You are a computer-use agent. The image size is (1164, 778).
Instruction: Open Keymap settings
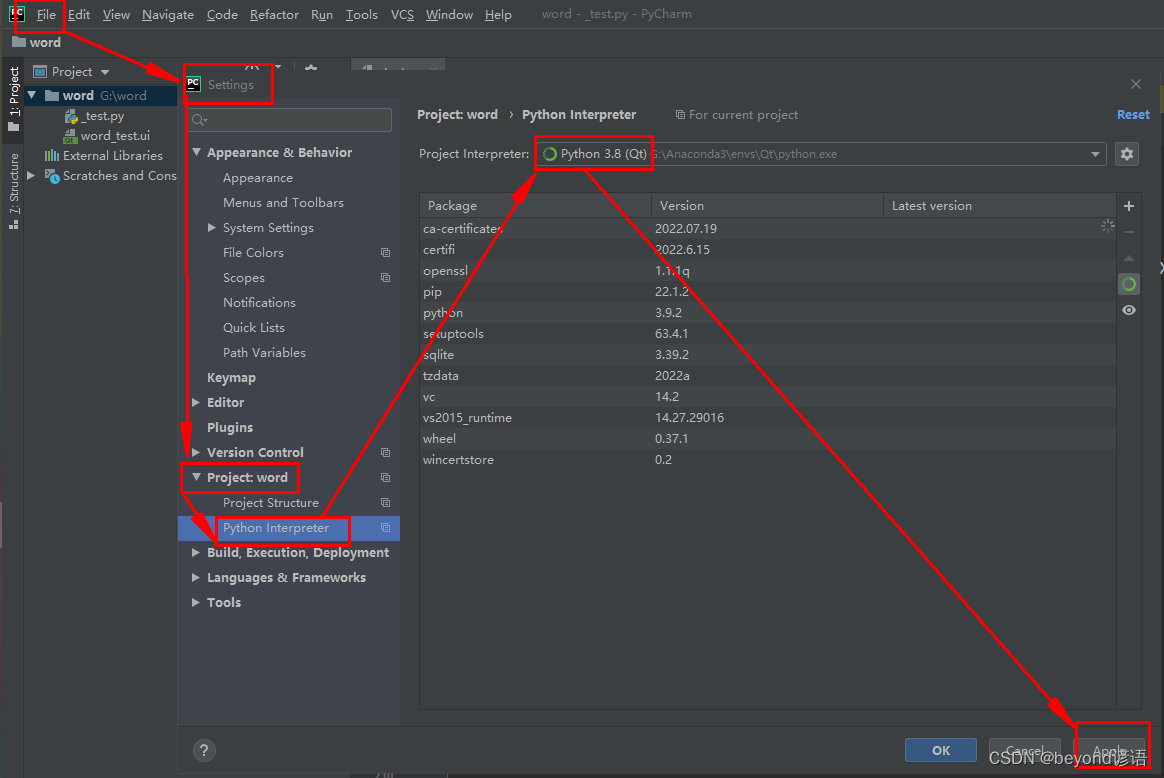231,378
